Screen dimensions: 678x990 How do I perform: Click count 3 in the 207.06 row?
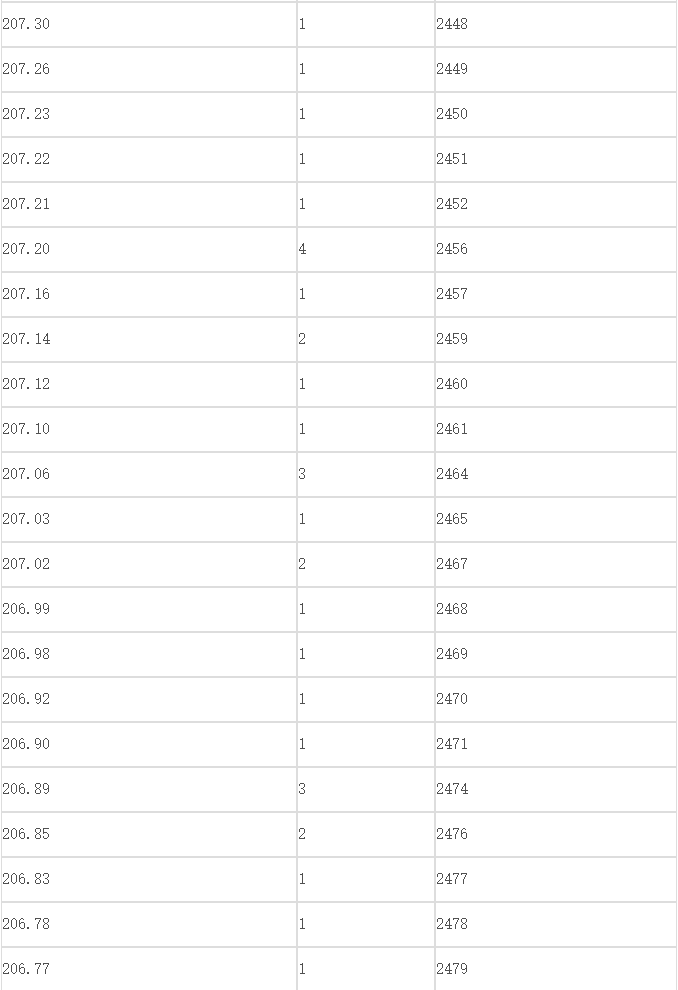pyautogui.click(x=366, y=474)
